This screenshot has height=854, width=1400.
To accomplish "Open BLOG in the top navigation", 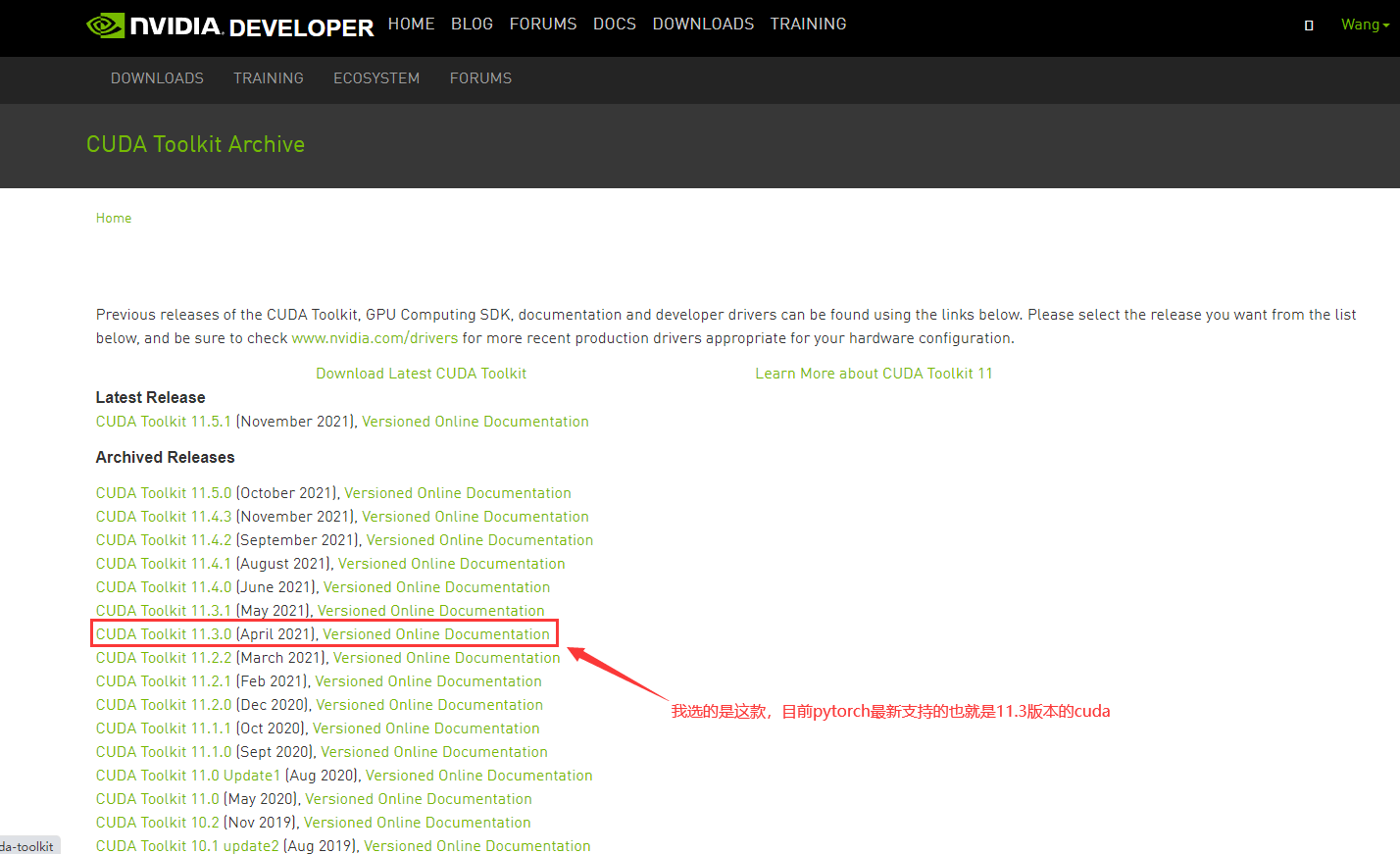I will pyautogui.click(x=472, y=24).
